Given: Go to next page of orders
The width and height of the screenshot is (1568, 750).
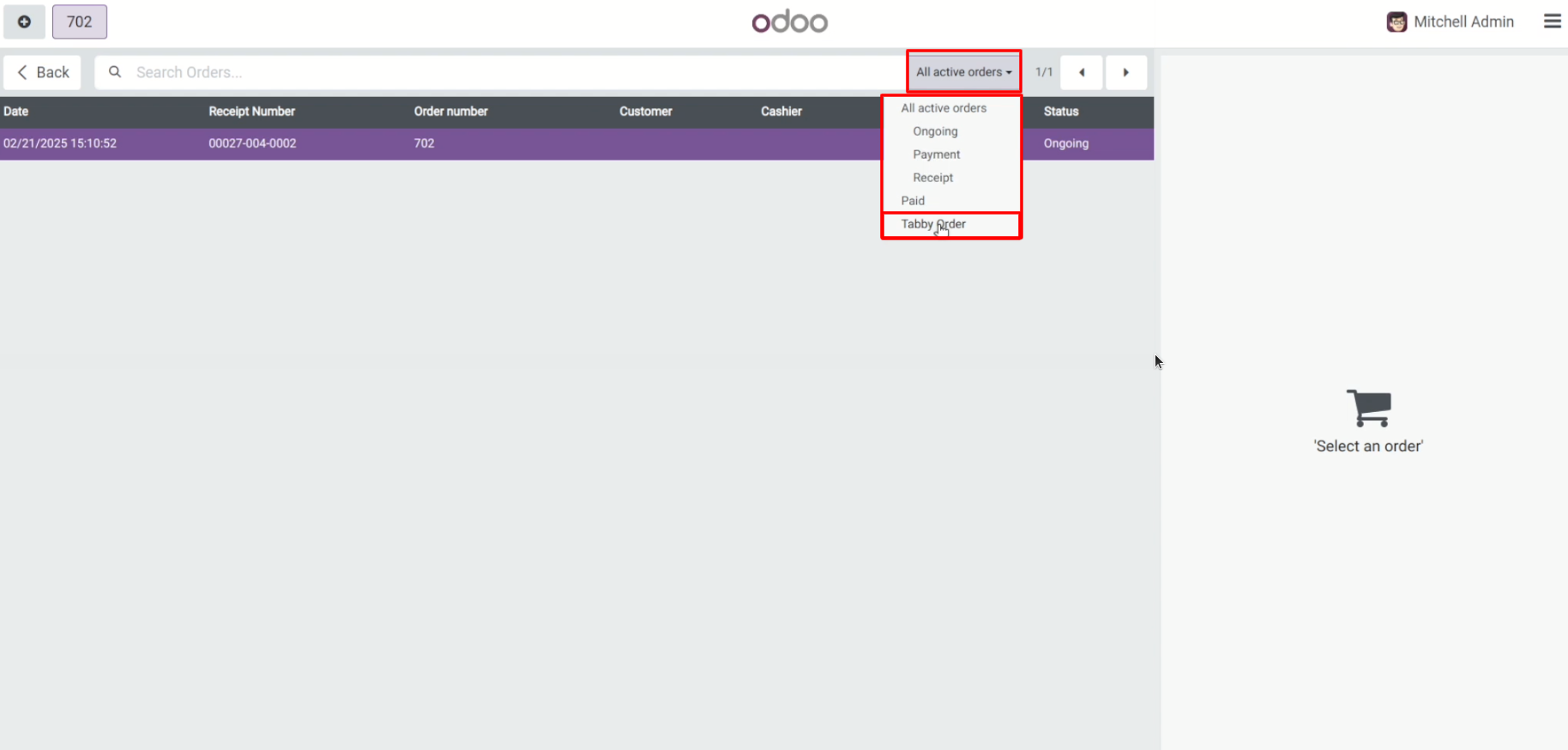Looking at the screenshot, I should [1126, 72].
